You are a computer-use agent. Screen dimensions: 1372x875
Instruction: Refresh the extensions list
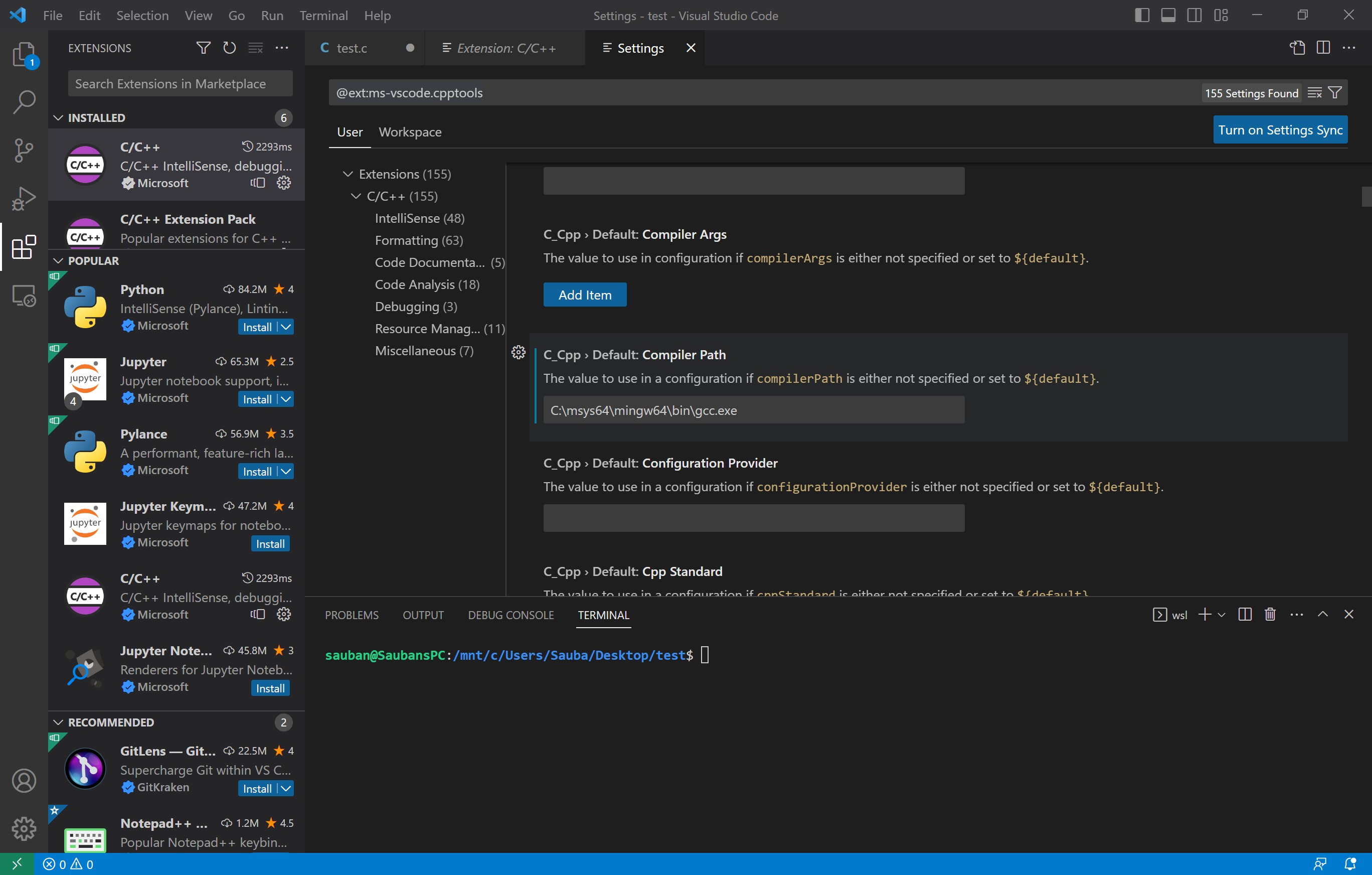[x=230, y=48]
